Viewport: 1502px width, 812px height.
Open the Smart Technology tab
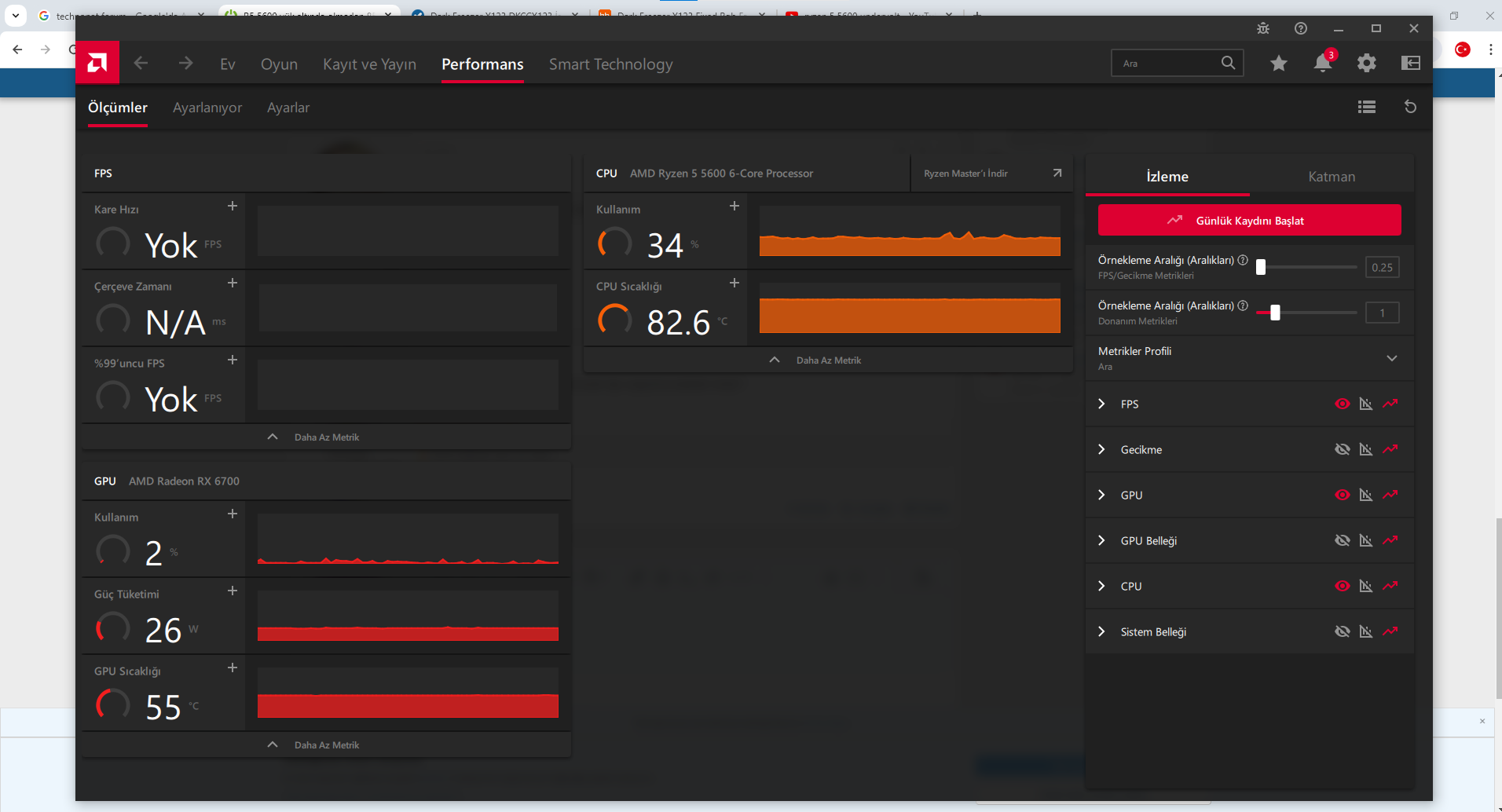610,64
